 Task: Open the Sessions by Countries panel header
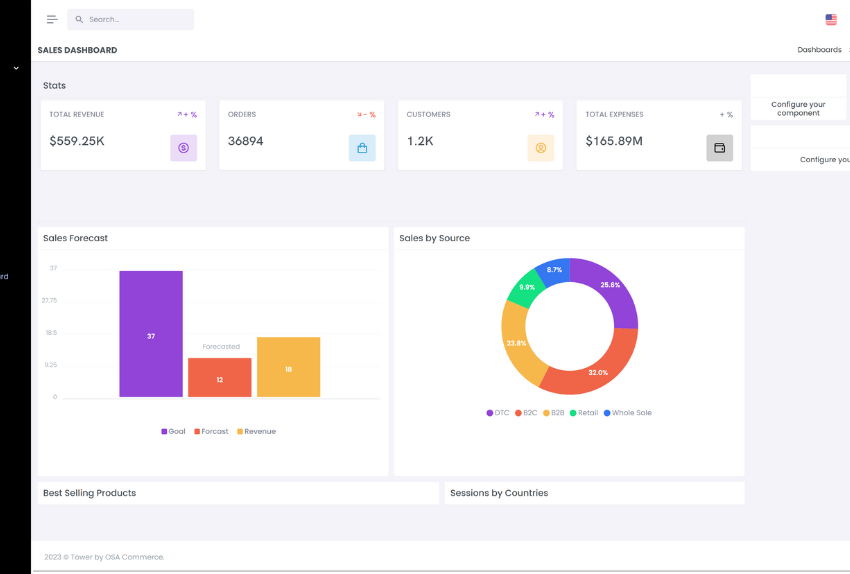click(594, 493)
